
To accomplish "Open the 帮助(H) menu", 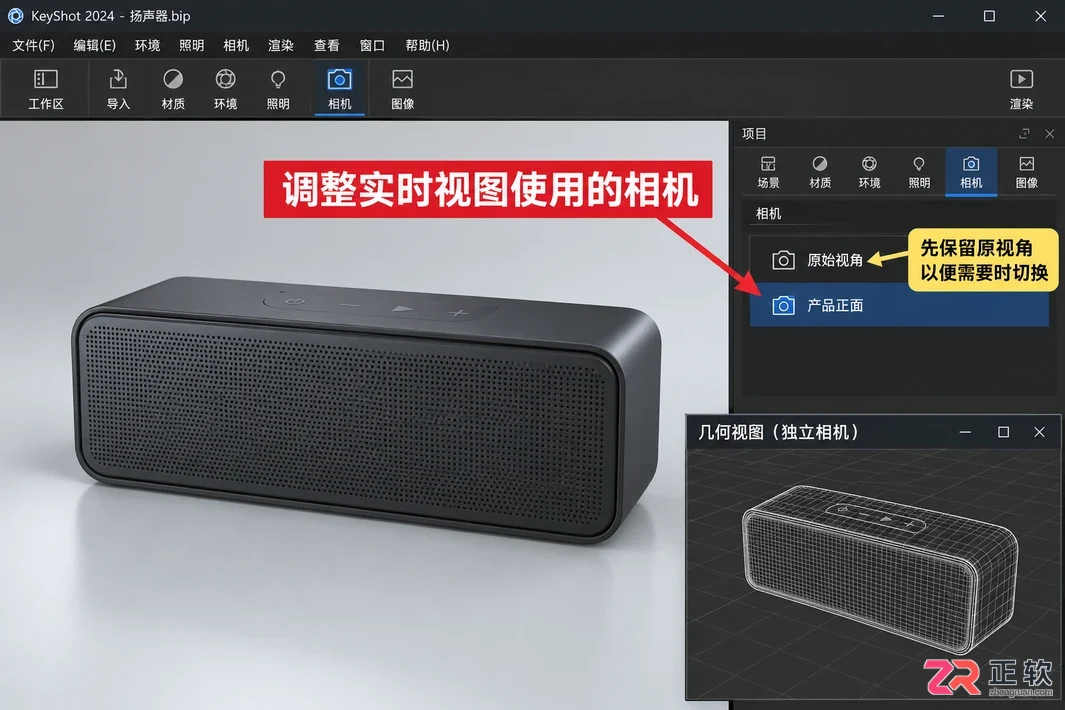I will 427,46.
